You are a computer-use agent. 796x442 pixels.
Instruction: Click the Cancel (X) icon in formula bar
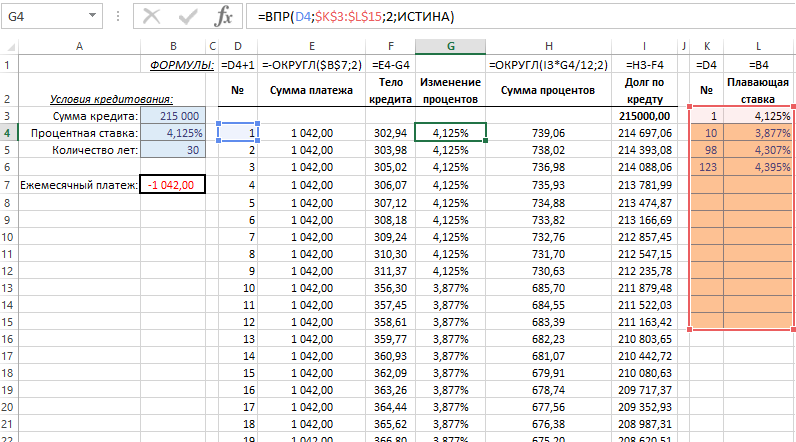pyautogui.click(x=153, y=17)
